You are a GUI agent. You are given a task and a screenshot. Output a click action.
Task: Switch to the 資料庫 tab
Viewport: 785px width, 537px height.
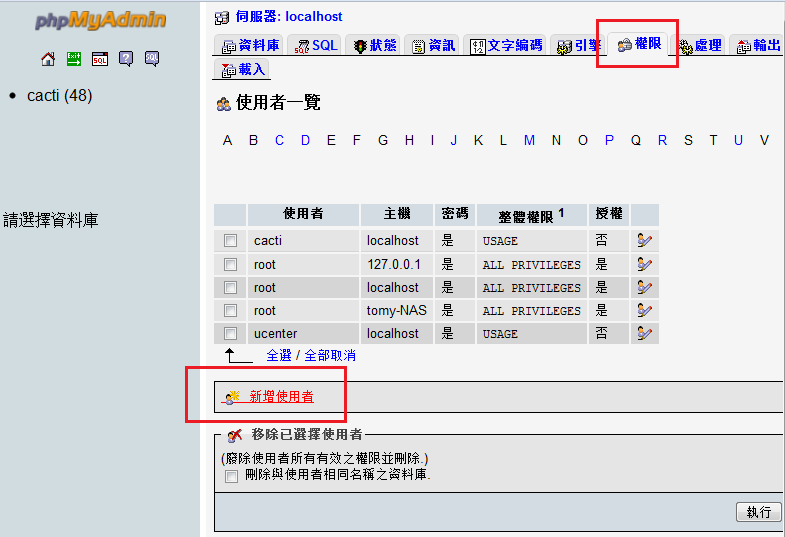[x=250, y=46]
